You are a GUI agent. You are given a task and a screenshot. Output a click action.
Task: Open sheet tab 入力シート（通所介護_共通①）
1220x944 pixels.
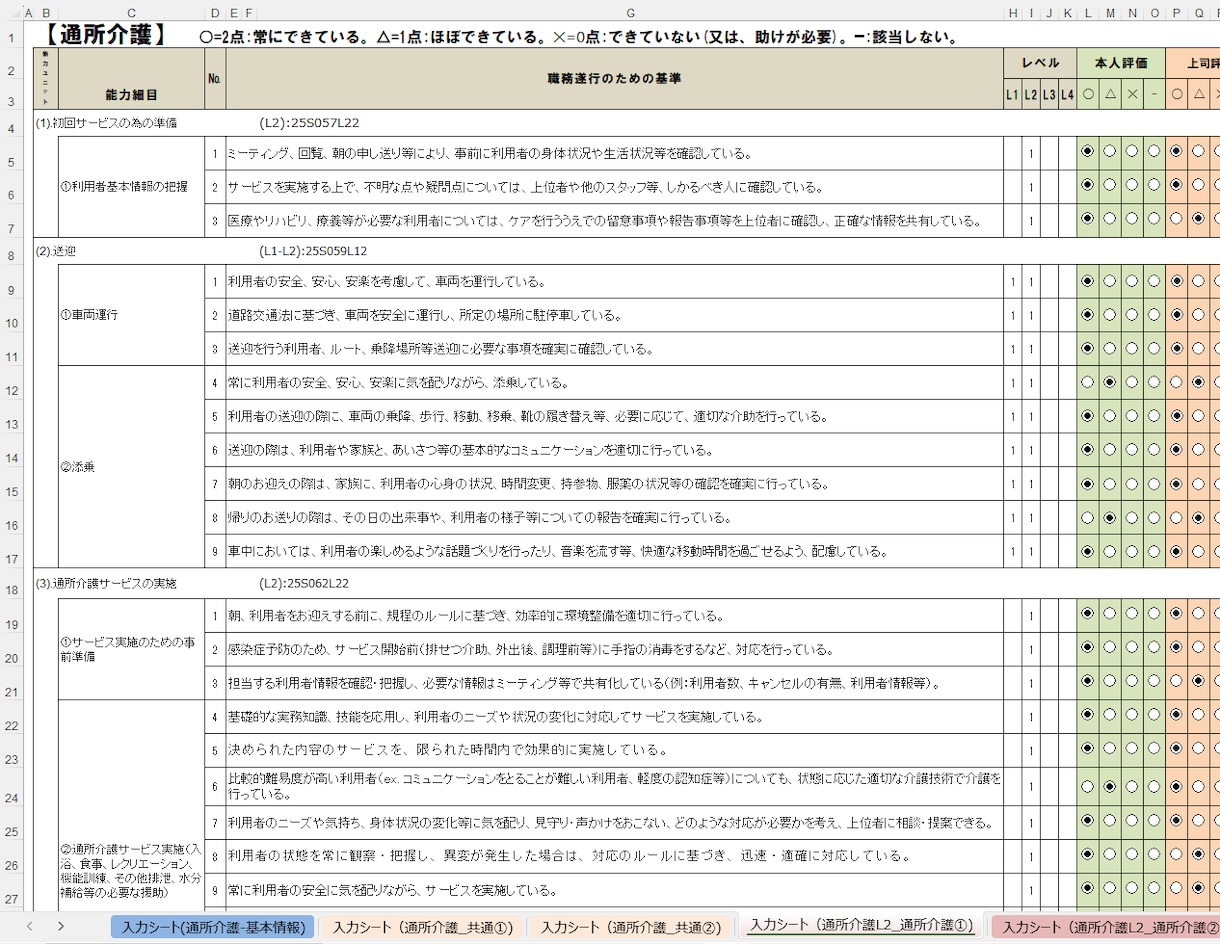click(423, 927)
